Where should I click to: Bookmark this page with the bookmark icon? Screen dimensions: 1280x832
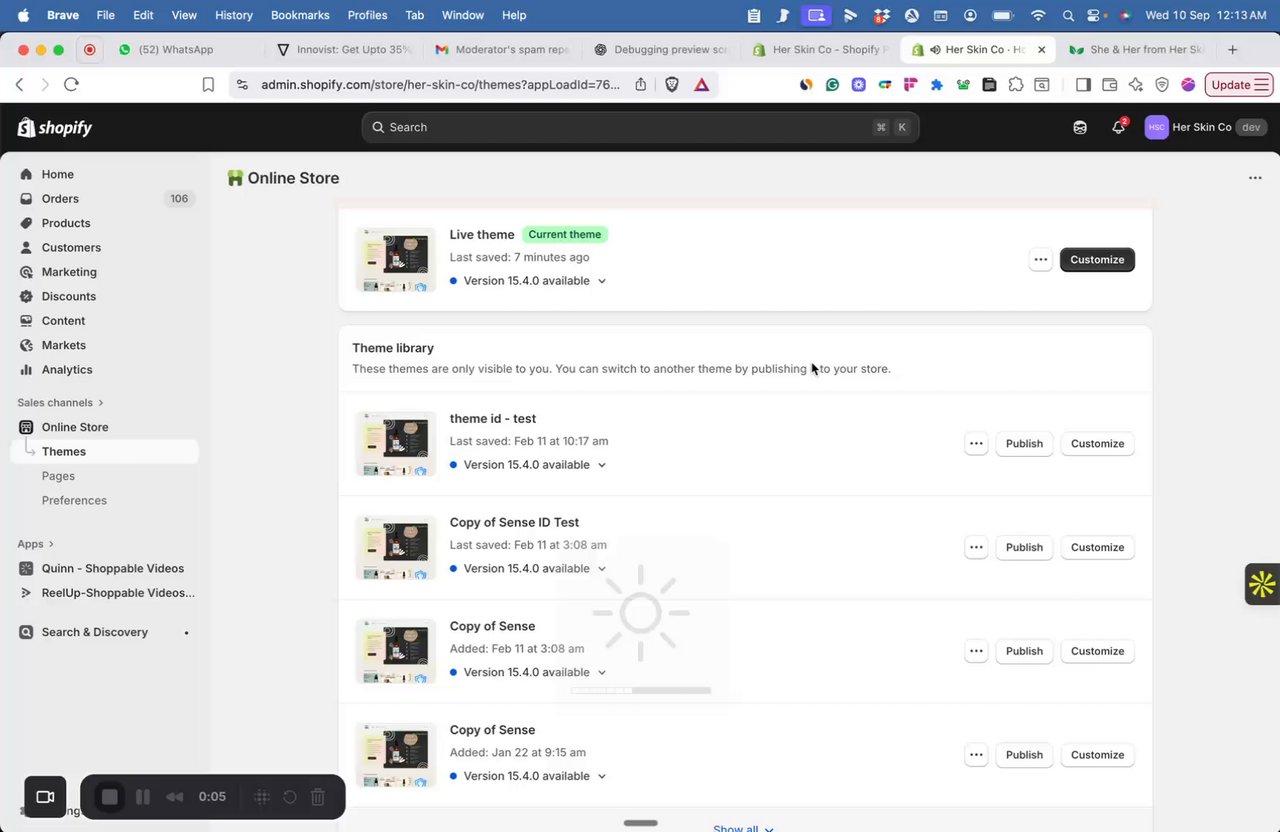click(208, 85)
